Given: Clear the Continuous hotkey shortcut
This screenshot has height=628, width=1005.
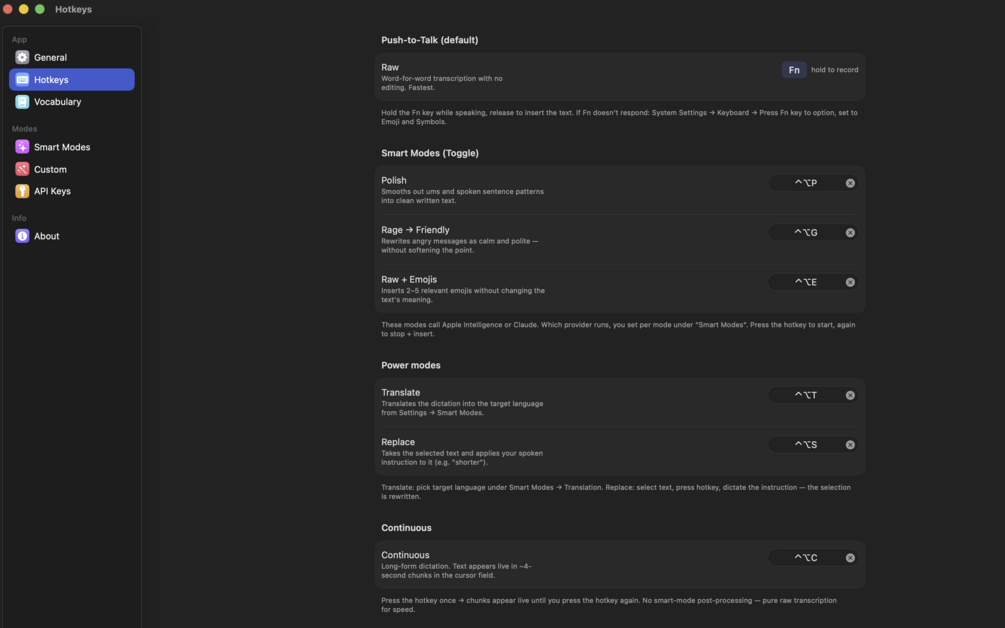Looking at the screenshot, I should click(x=850, y=558).
